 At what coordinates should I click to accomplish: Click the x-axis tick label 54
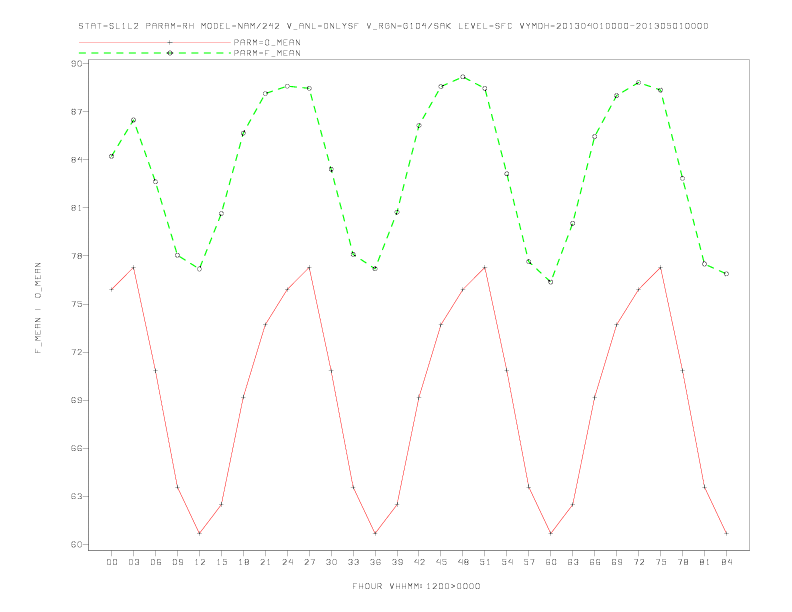(507, 562)
